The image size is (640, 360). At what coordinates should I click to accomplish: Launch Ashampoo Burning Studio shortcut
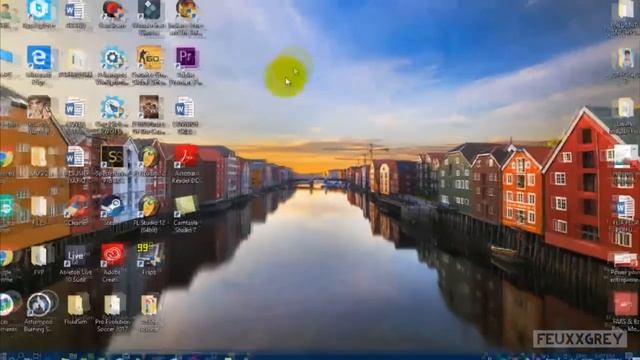[39, 305]
